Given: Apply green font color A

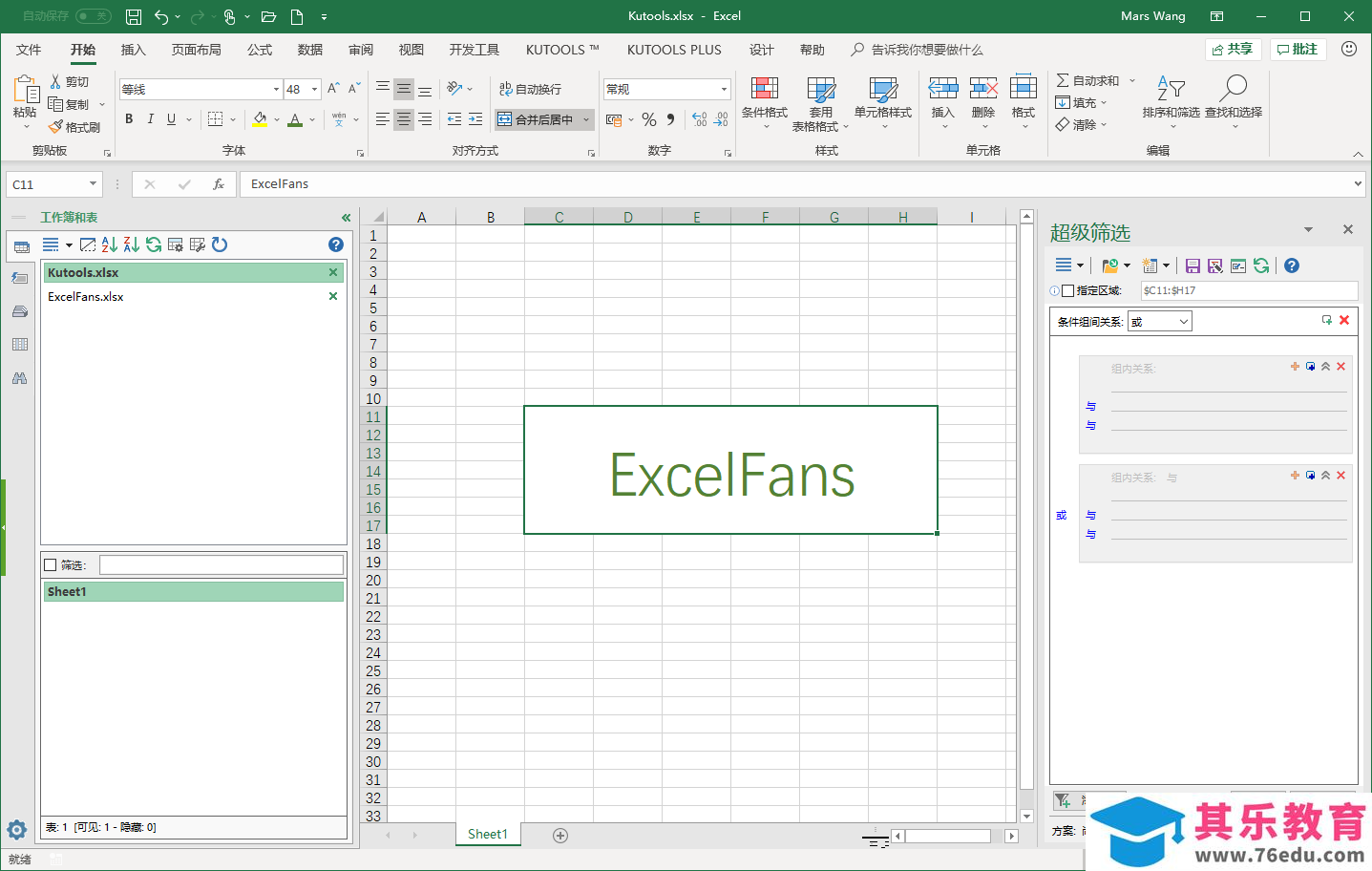Looking at the screenshot, I should [295, 119].
